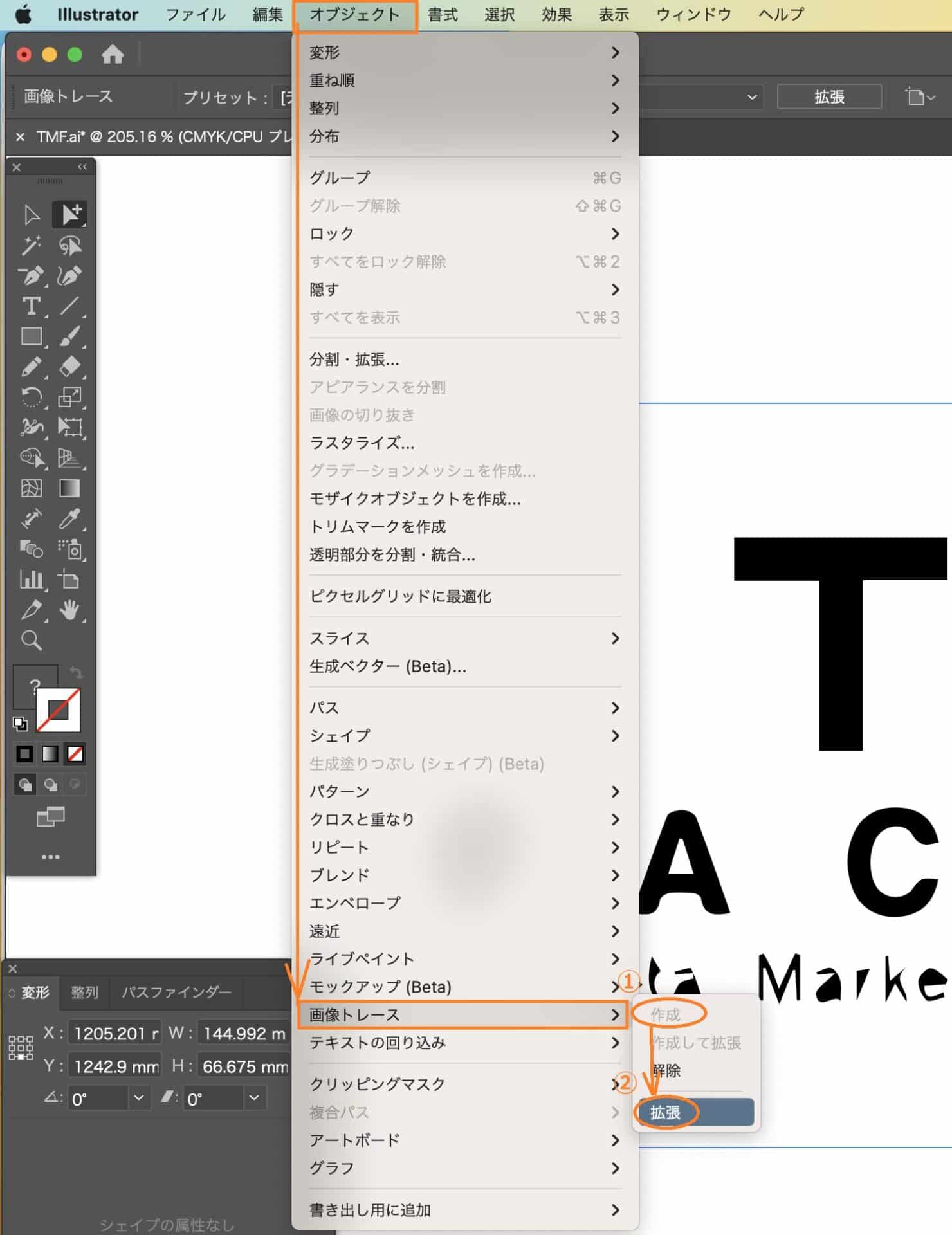Select the Curvature tool

(x=70, y=275)
